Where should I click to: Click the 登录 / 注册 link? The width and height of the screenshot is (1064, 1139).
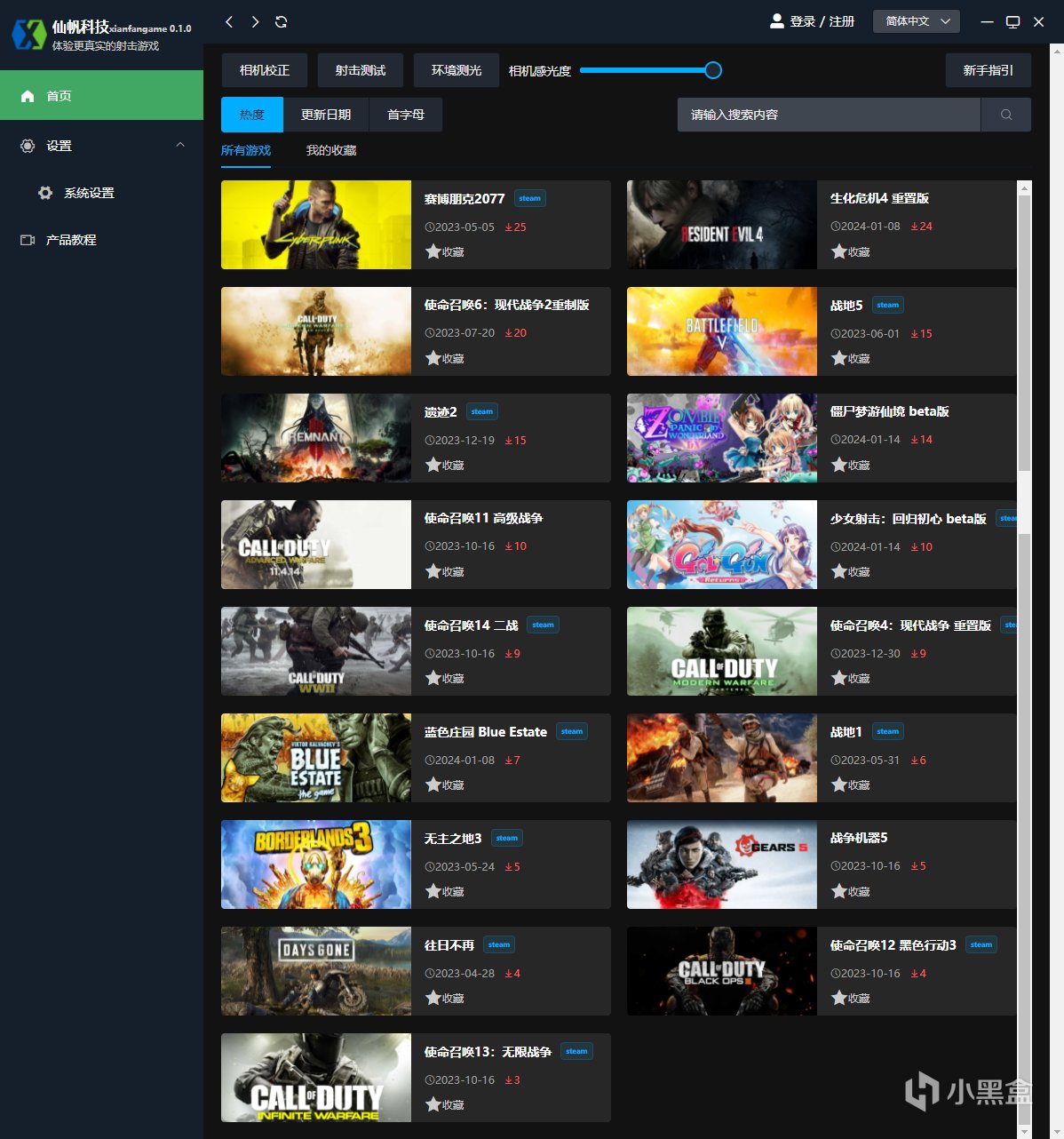(822, 21)
